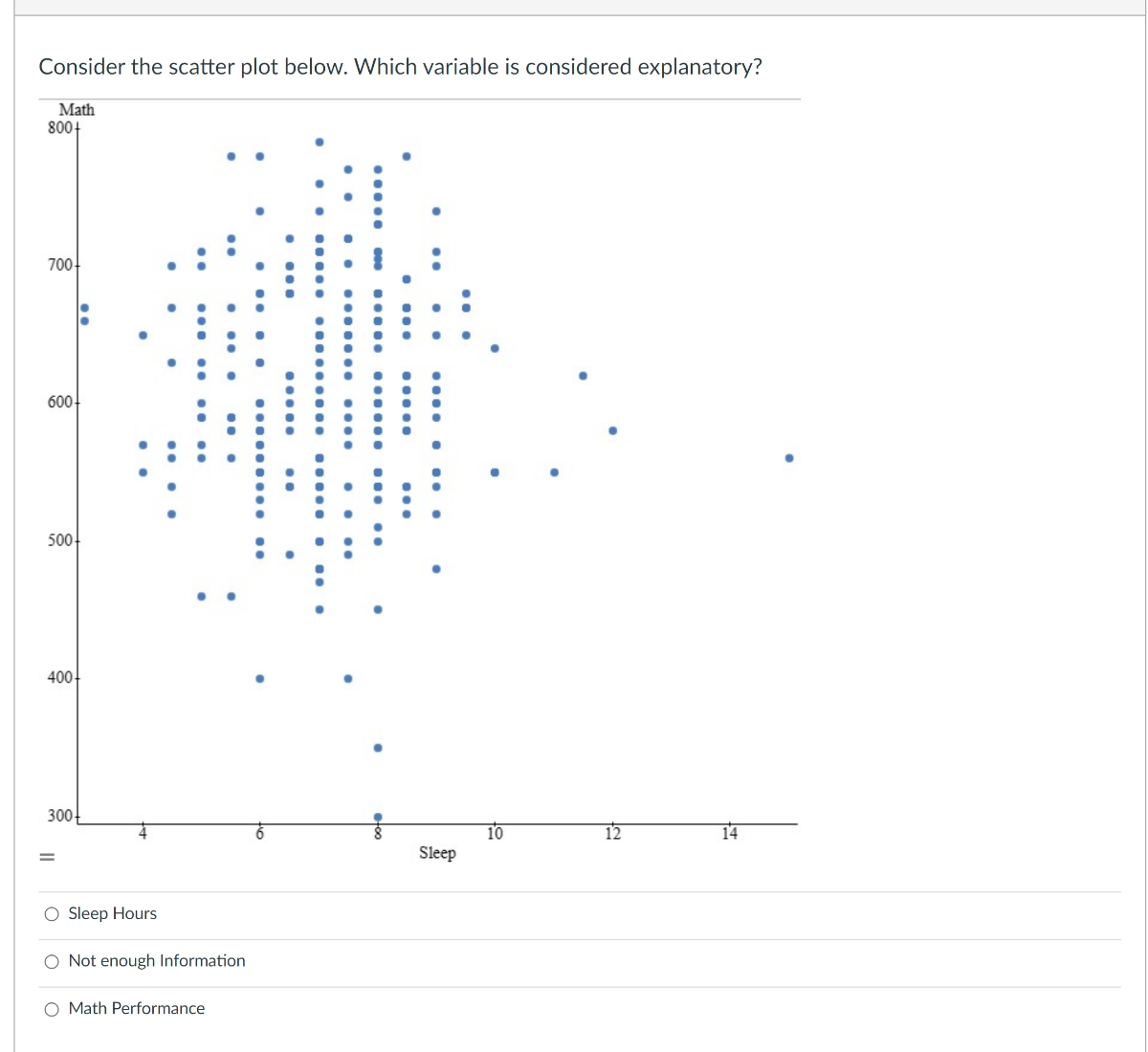Select the Sleep Hours radio button
Image resolution: width=1148 pixels, height=1052 pixels.
coord(52,913)
